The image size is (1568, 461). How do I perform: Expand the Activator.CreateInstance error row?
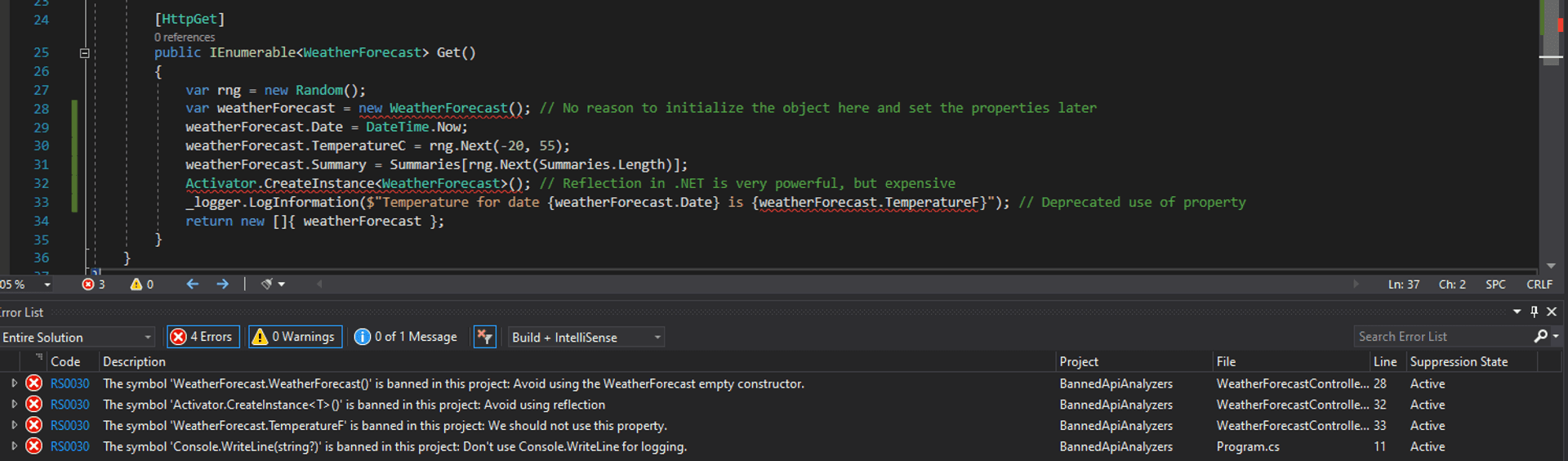14,405
